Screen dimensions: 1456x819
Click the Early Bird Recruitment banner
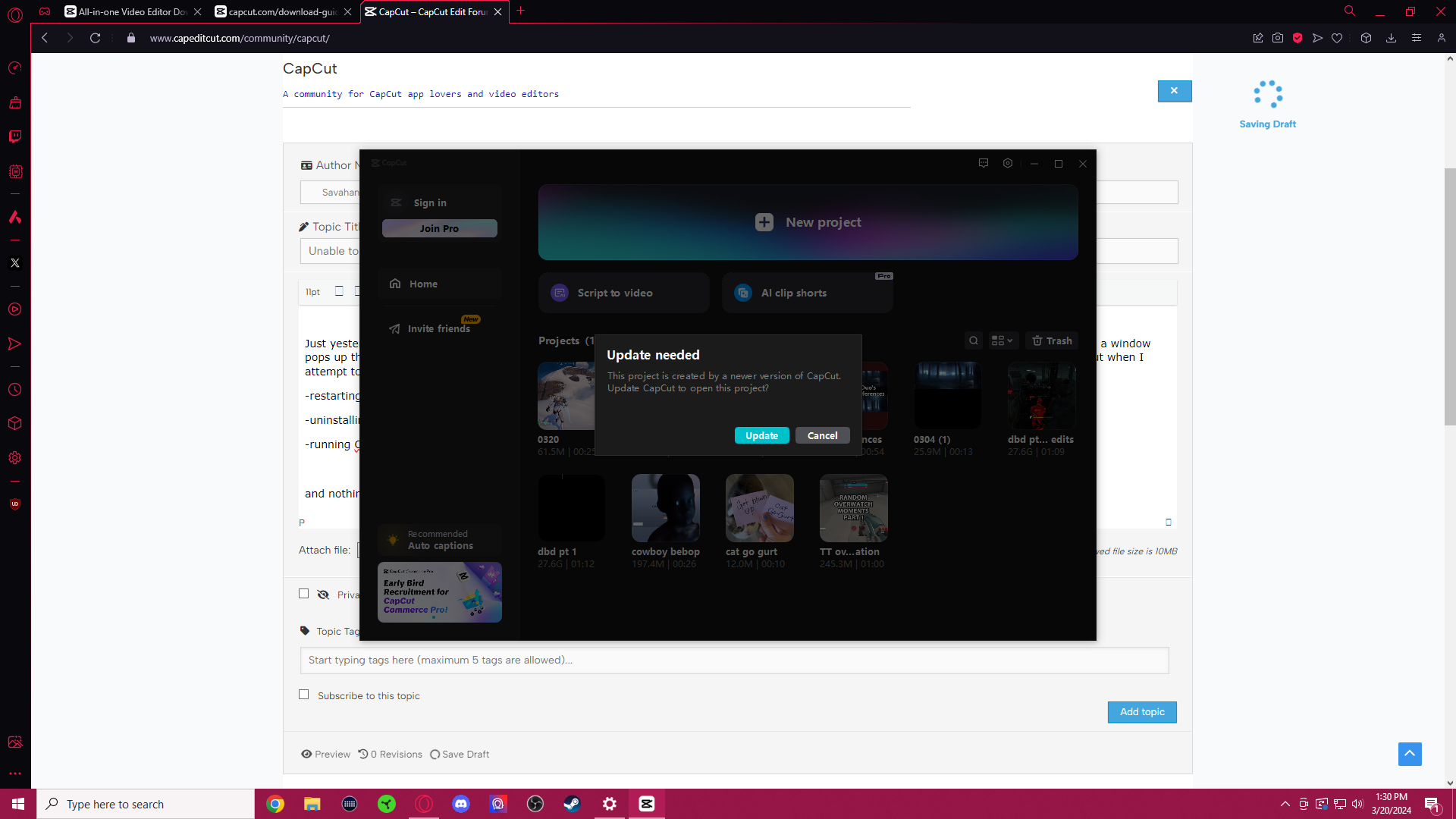[x=440, y=592]
